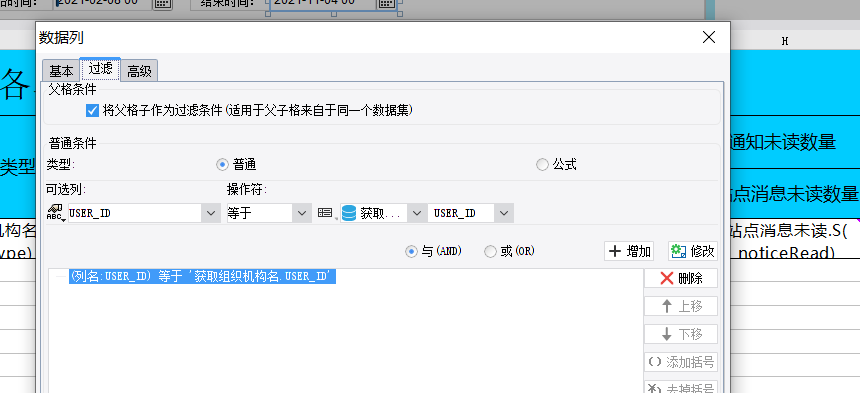Click the value type selector icon

326,213
